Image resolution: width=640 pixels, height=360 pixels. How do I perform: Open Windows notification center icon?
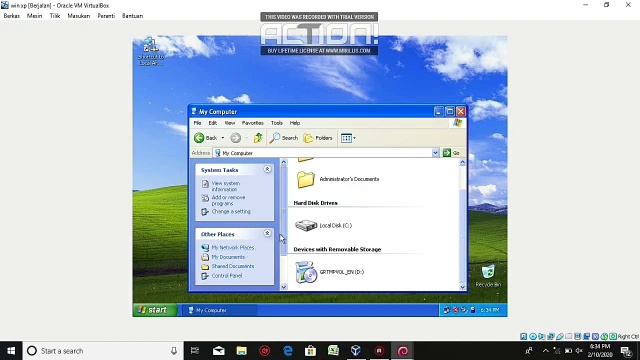(x=626, y=351)
